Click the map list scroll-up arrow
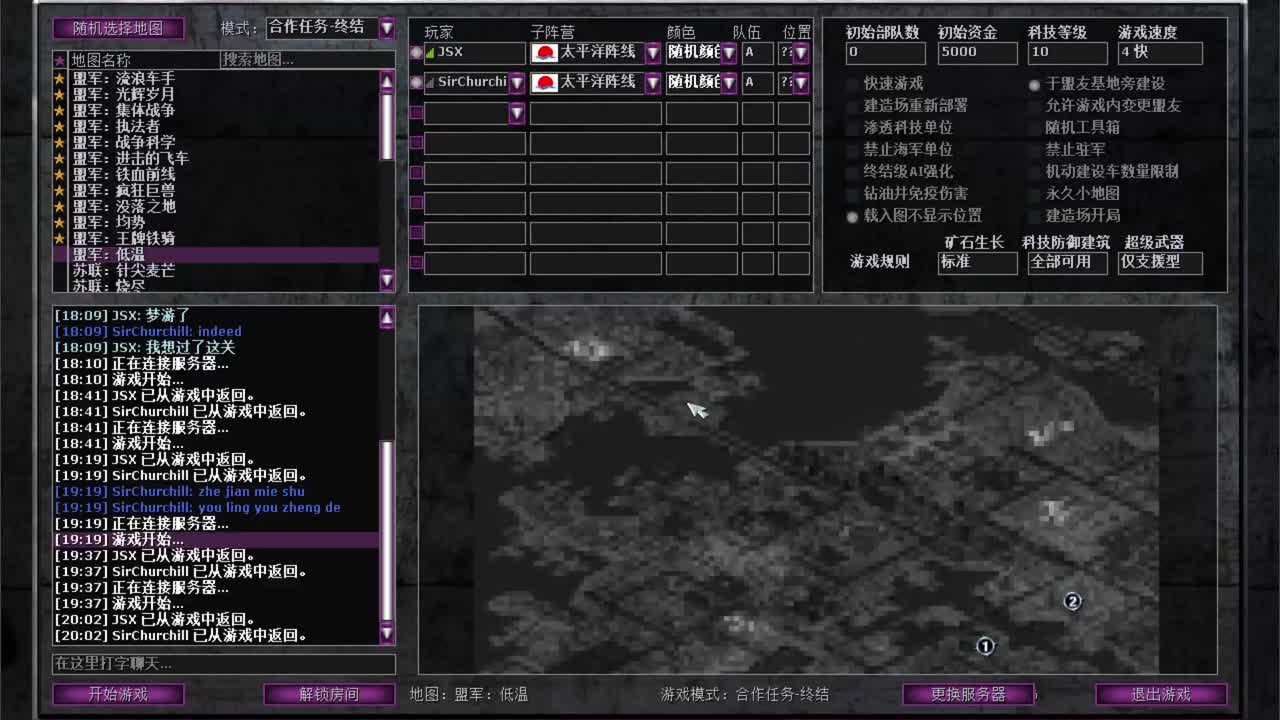 coord(387,80)
